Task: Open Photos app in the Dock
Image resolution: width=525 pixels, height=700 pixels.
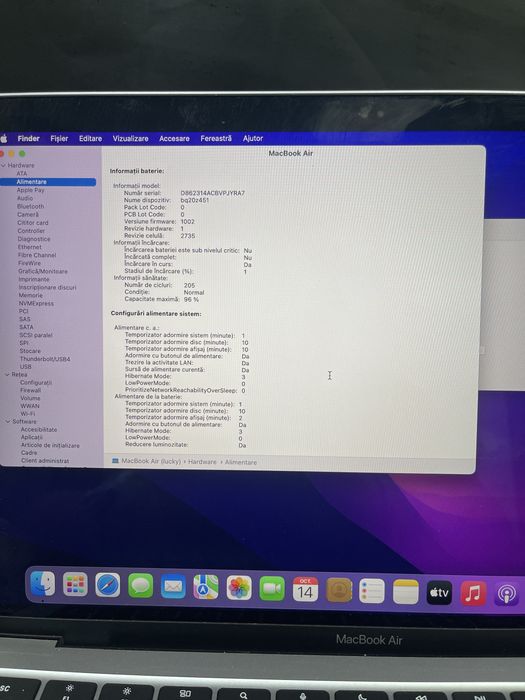Action: (x=239, y=588)
